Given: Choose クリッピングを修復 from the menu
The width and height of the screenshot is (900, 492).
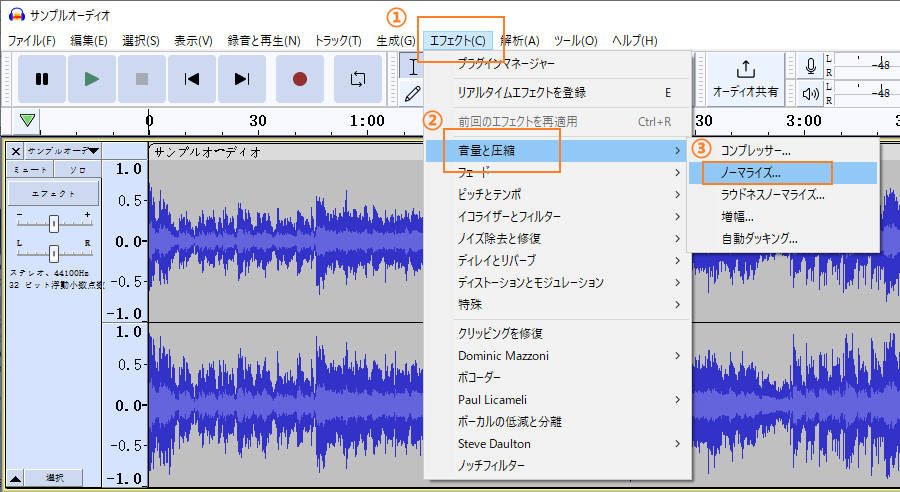Looking at the screenshot, I should click(x=557, y=334).
